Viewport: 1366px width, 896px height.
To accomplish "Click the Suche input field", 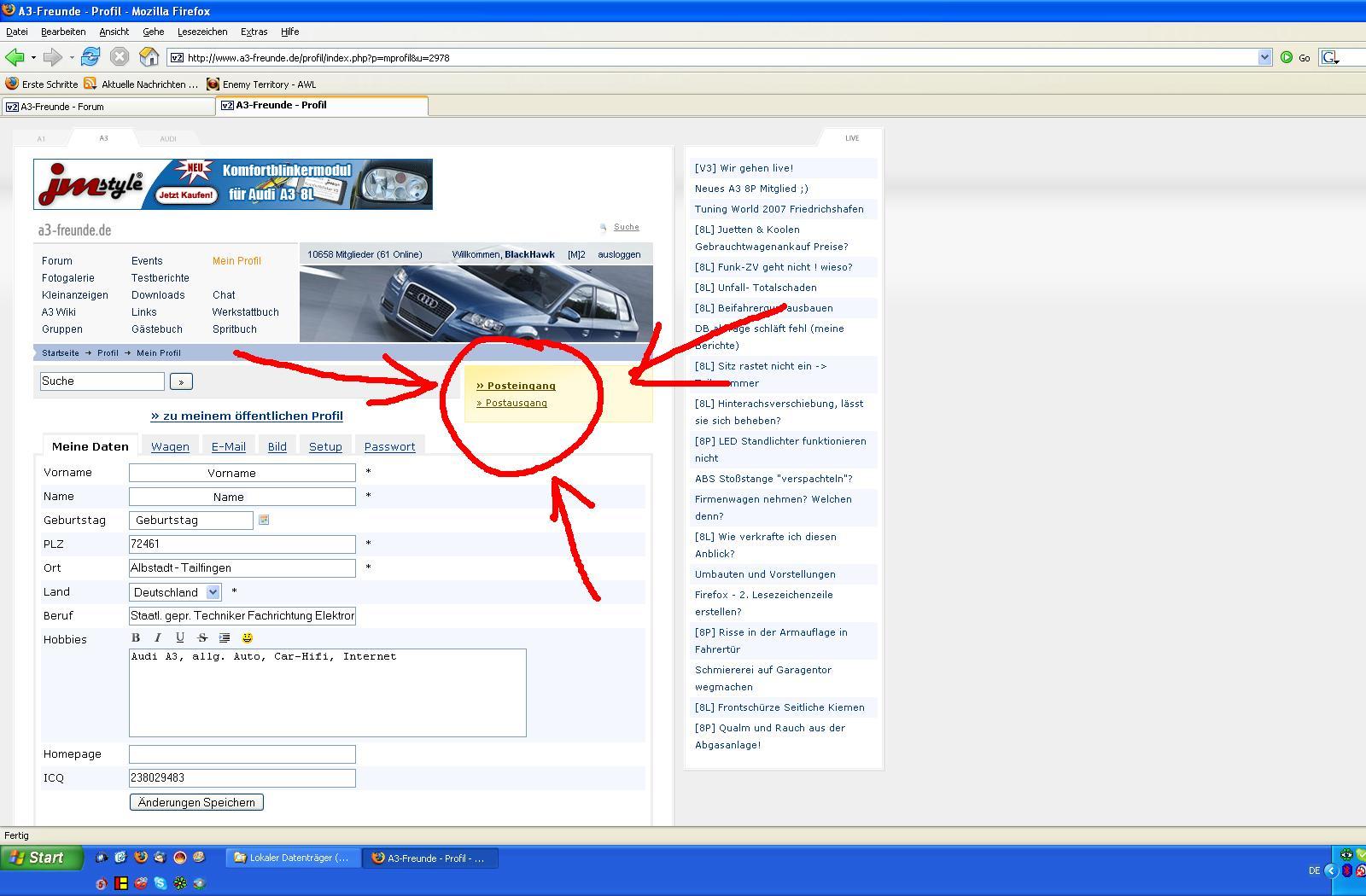I will [102, 381].
